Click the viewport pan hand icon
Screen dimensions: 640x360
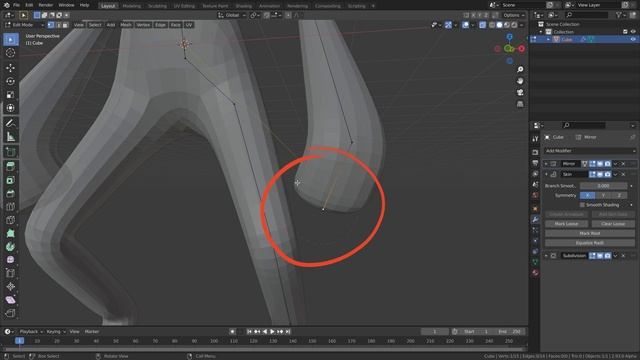click(520, 81)
